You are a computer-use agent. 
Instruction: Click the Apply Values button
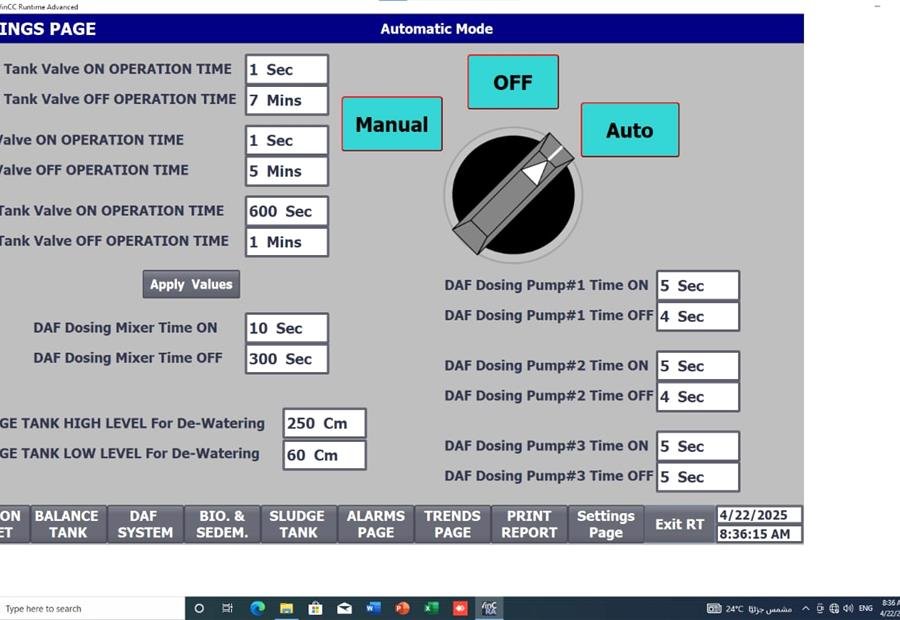(191, 284)
